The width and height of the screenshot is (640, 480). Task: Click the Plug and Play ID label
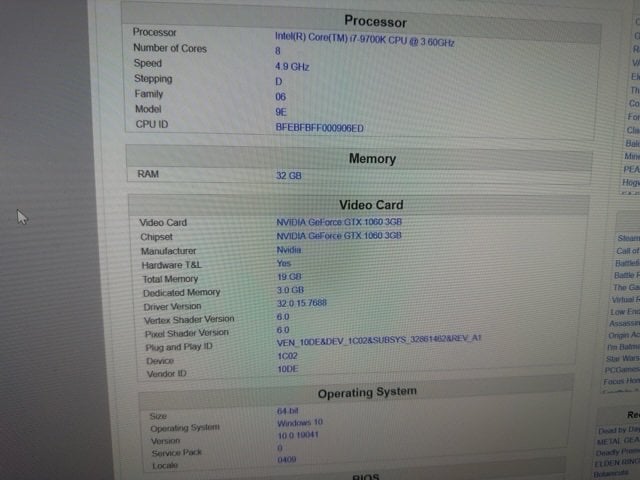click(179, 347)
